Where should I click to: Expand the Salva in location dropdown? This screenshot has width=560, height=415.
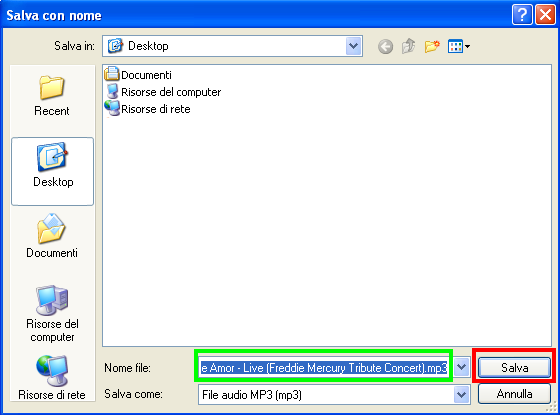click(x=354, y=46)
